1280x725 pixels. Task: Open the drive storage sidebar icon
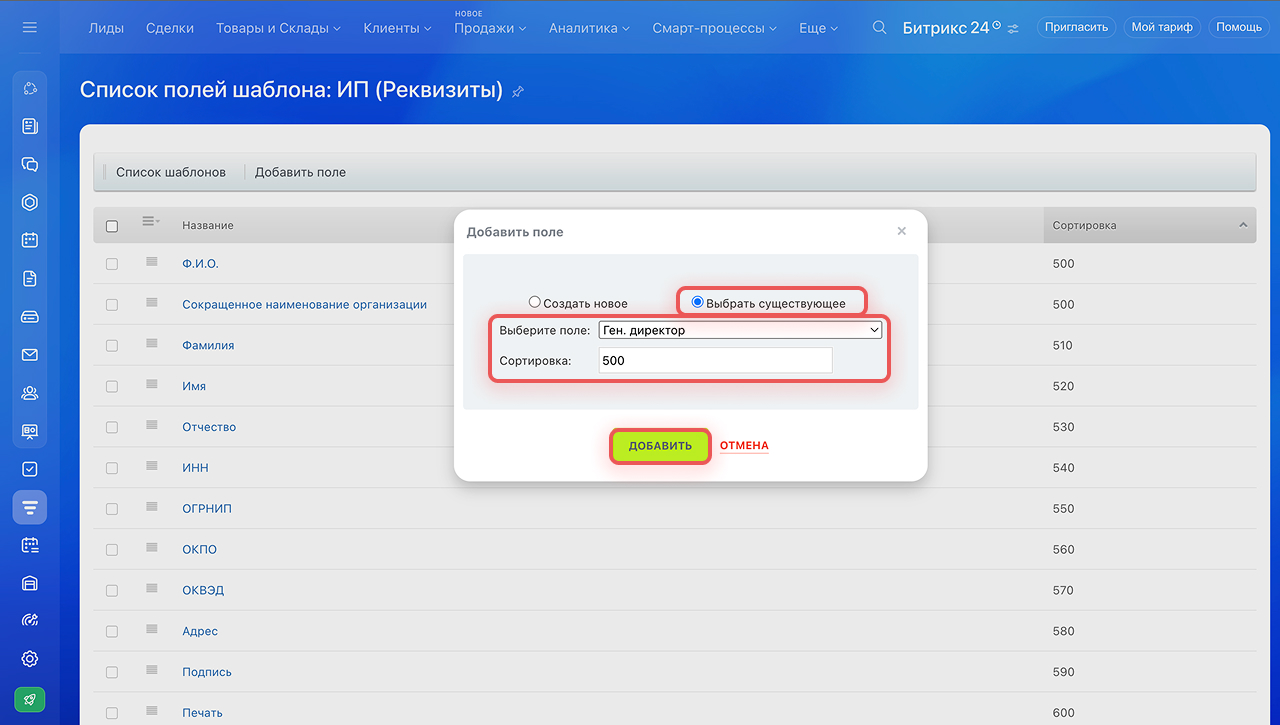tap(30, 317)
